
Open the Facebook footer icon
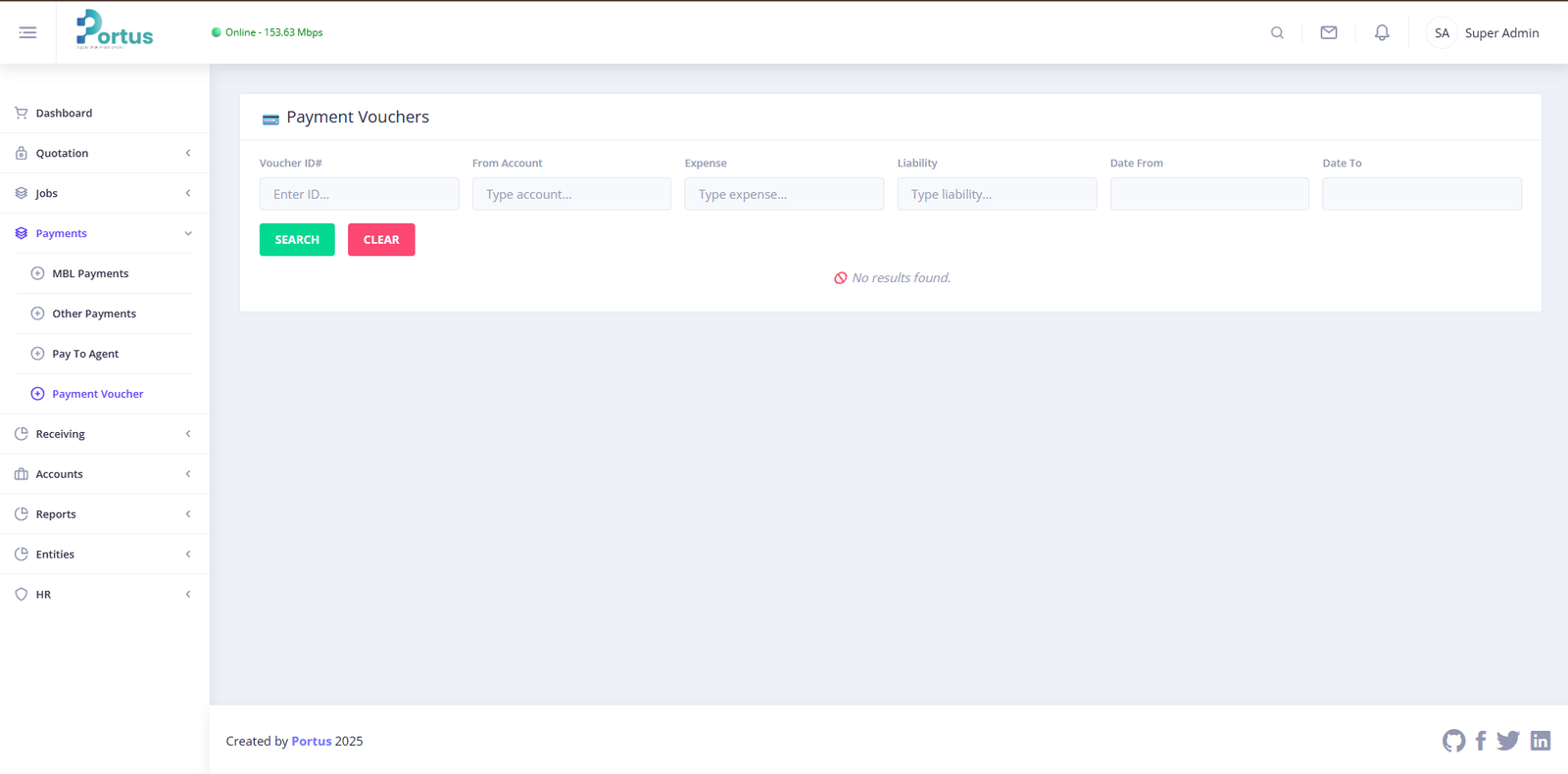[x=1481, y=741]
